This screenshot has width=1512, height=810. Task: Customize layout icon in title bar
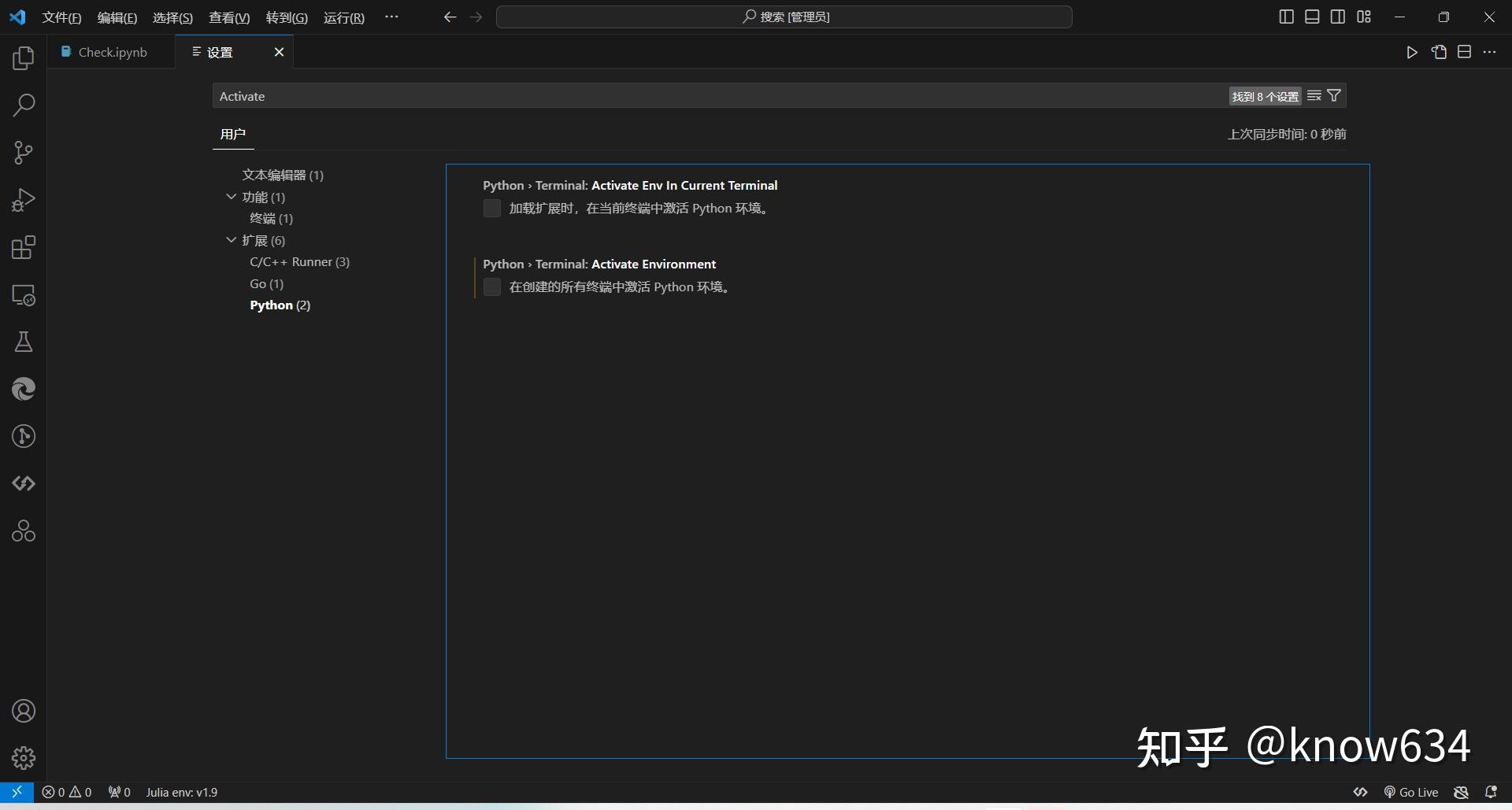(1364, 17)
